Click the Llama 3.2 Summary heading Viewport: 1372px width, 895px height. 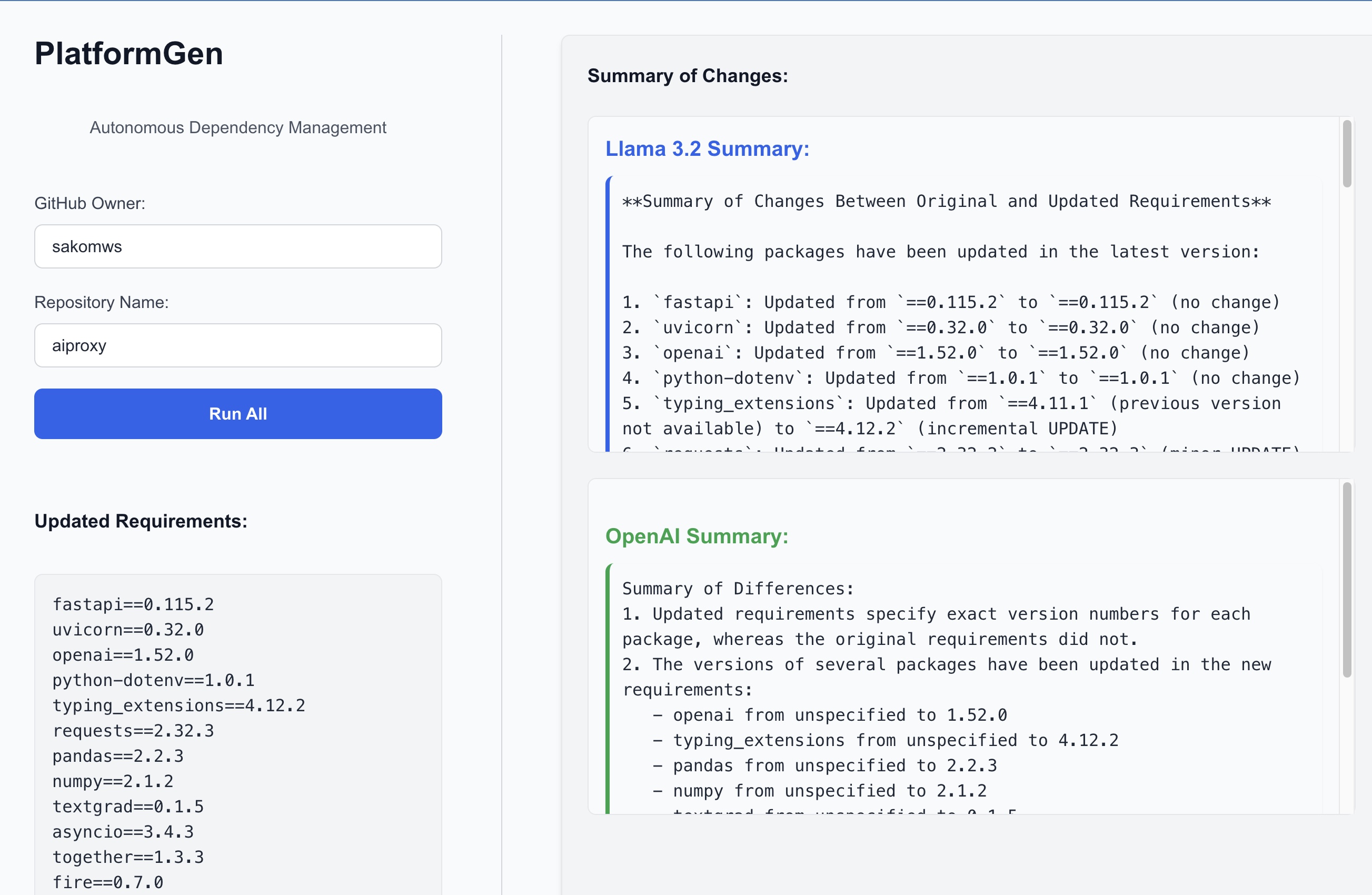click(x=707, y=148)
